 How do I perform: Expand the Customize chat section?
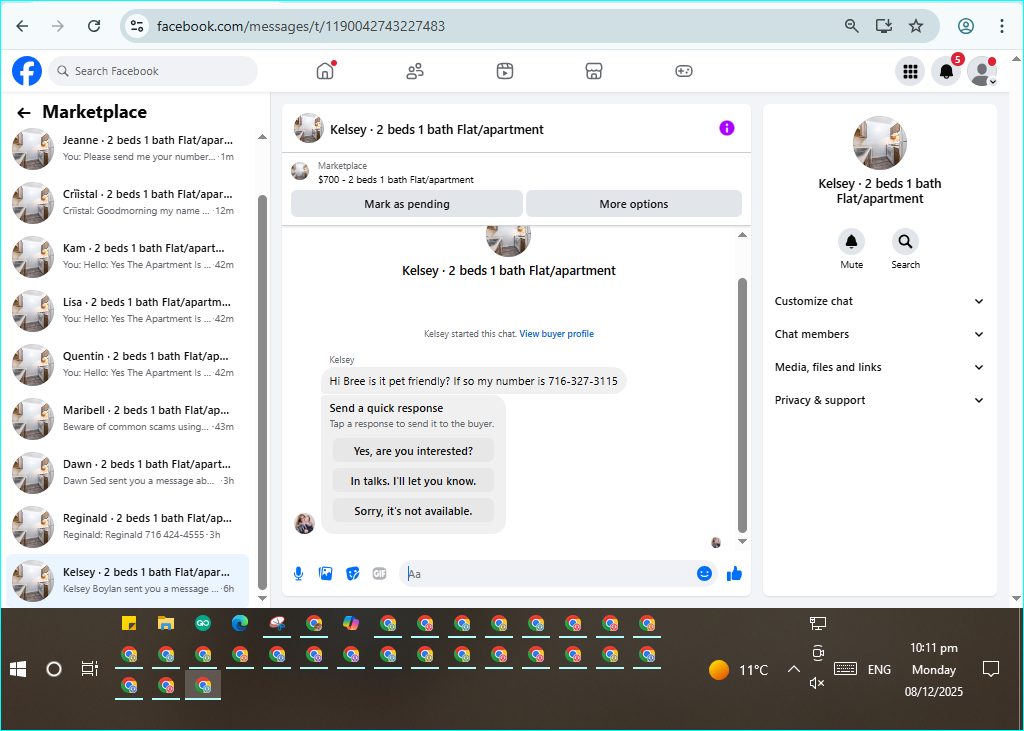879,301
